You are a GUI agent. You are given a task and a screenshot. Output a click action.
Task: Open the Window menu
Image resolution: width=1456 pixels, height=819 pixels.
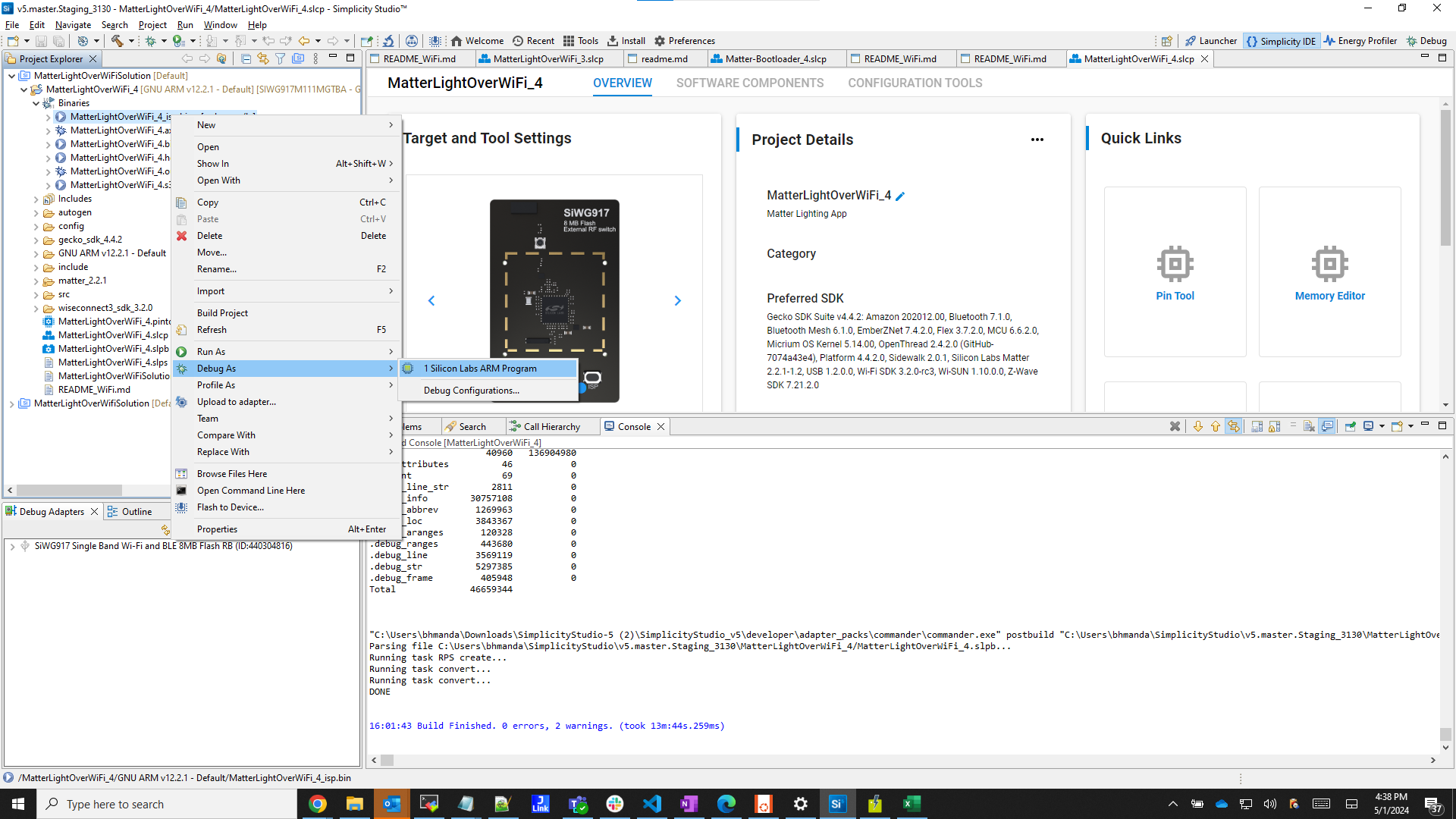point(220,25)
